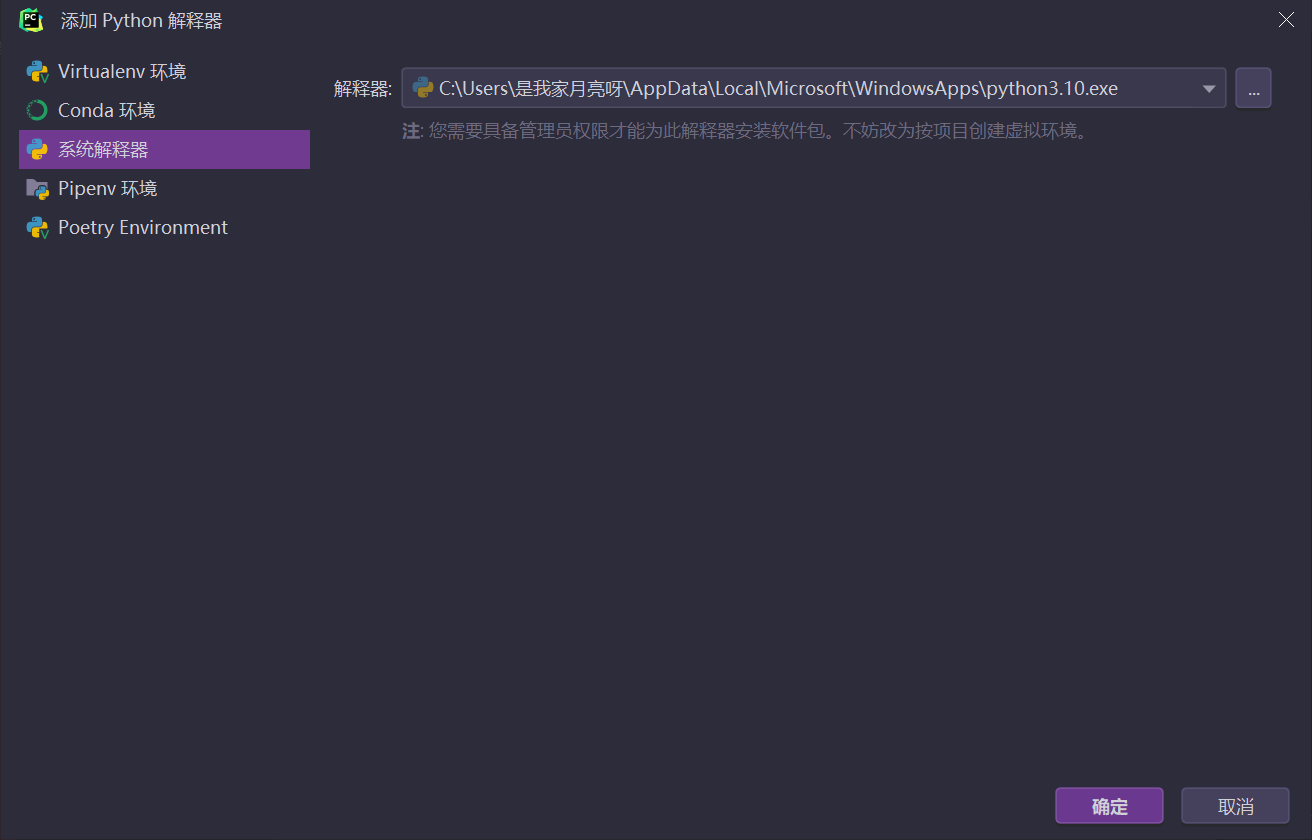
Task: Click the 添加 Python 解释器 title text
Action: (141, 20)
